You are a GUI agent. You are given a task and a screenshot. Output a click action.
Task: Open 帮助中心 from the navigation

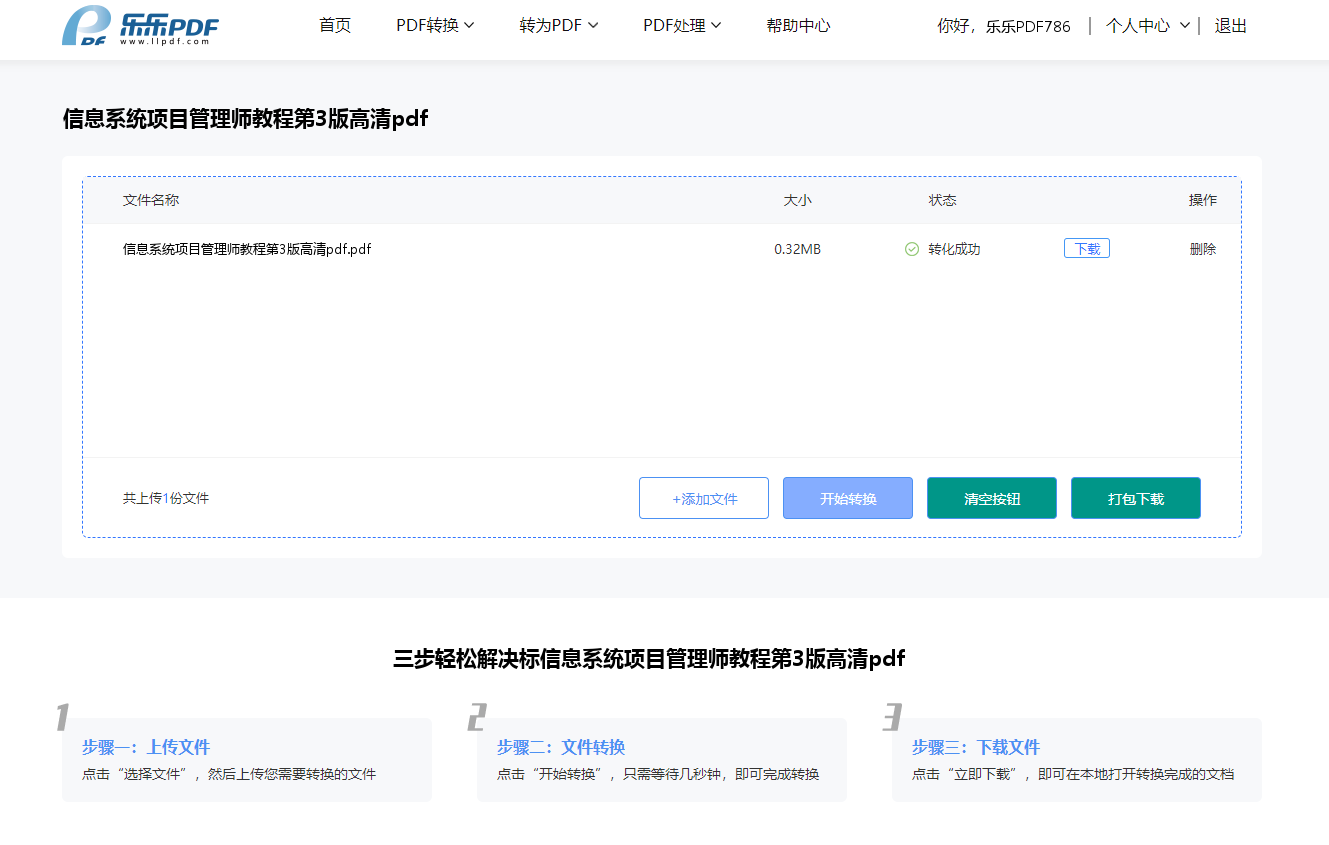(x=798, y=26)
